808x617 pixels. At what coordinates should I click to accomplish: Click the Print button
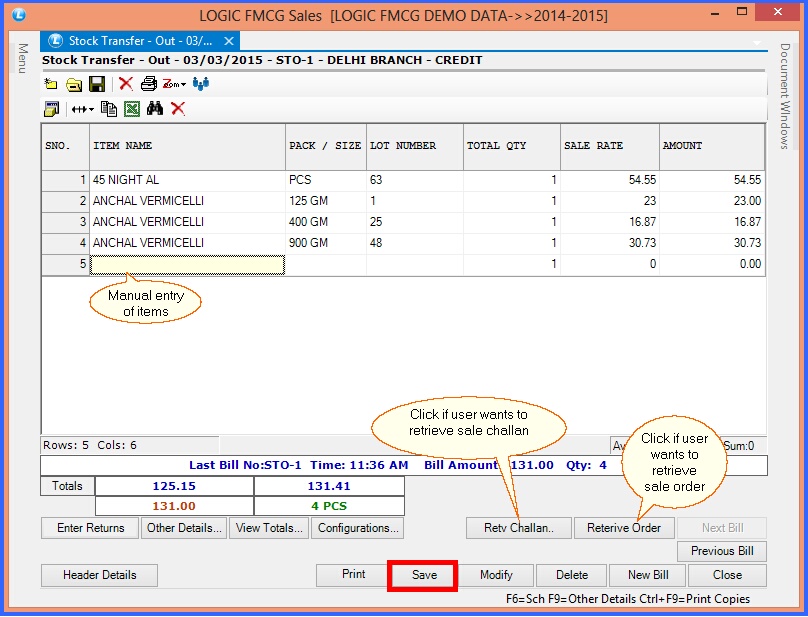(354, 575)
